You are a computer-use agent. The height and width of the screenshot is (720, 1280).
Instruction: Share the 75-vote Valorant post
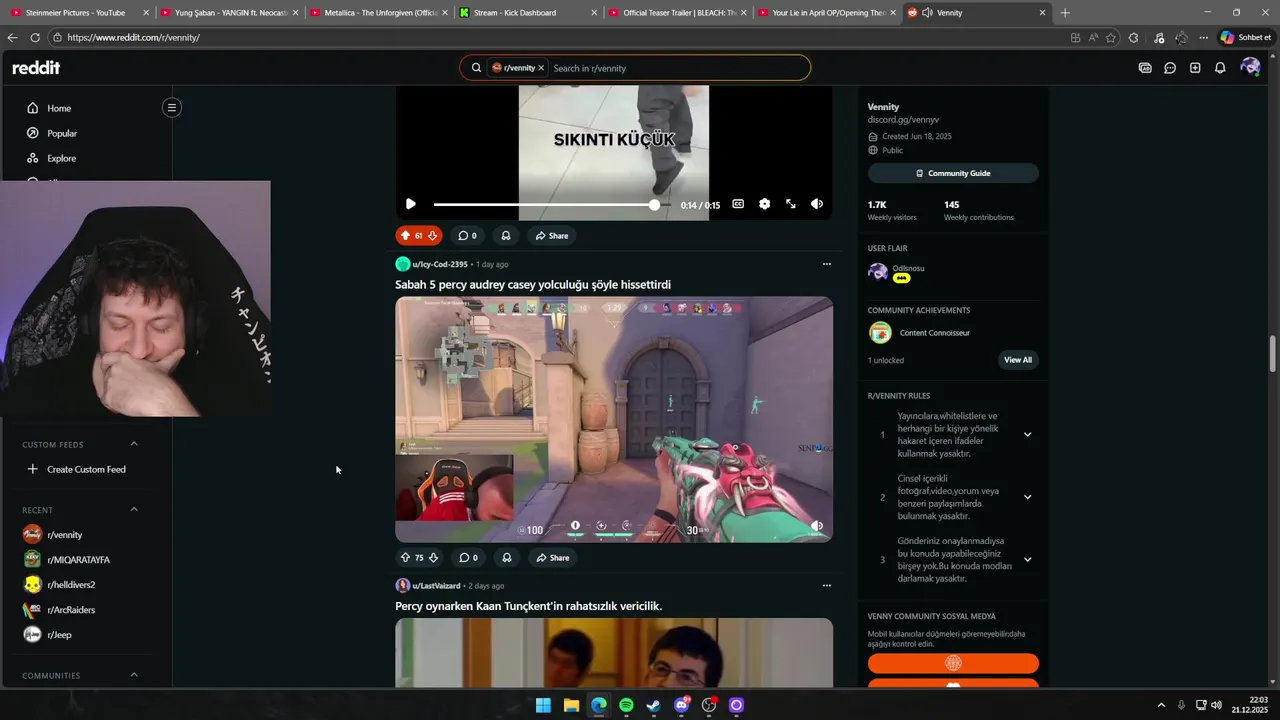coord(551,558)
